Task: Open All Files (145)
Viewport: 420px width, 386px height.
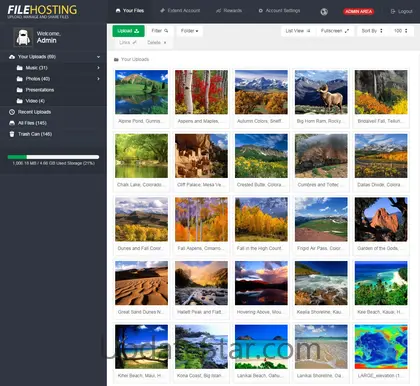Action: pos(32,123)
